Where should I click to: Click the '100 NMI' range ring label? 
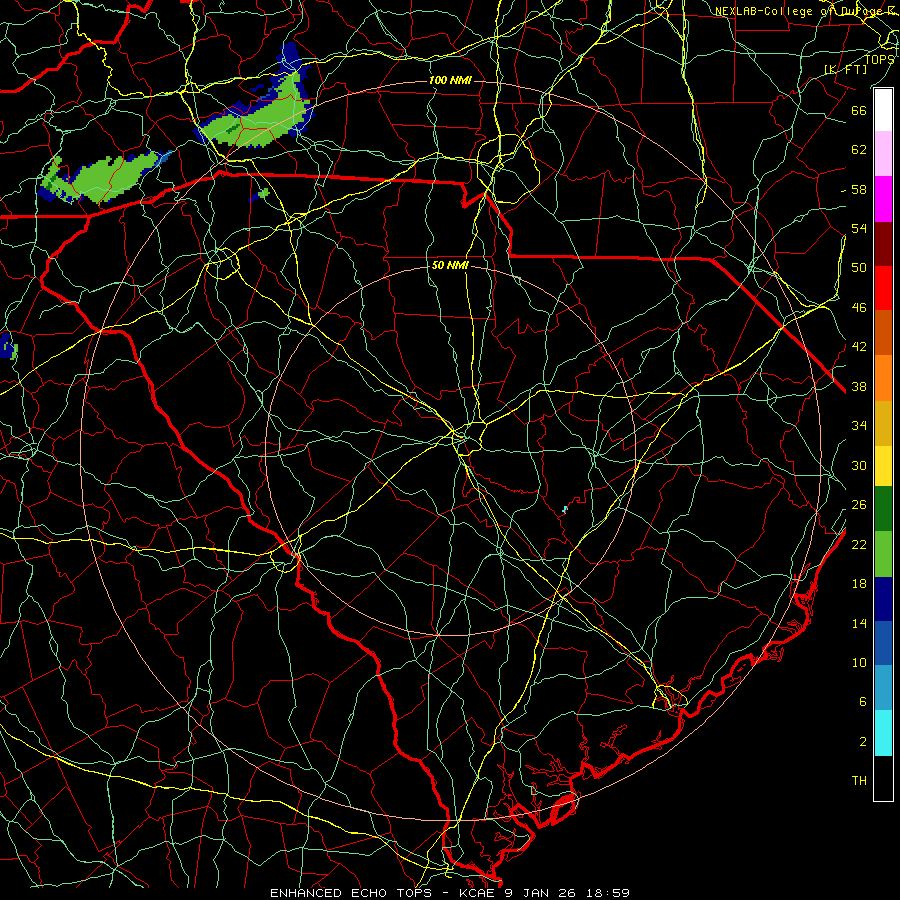click(x=450, y=80)
